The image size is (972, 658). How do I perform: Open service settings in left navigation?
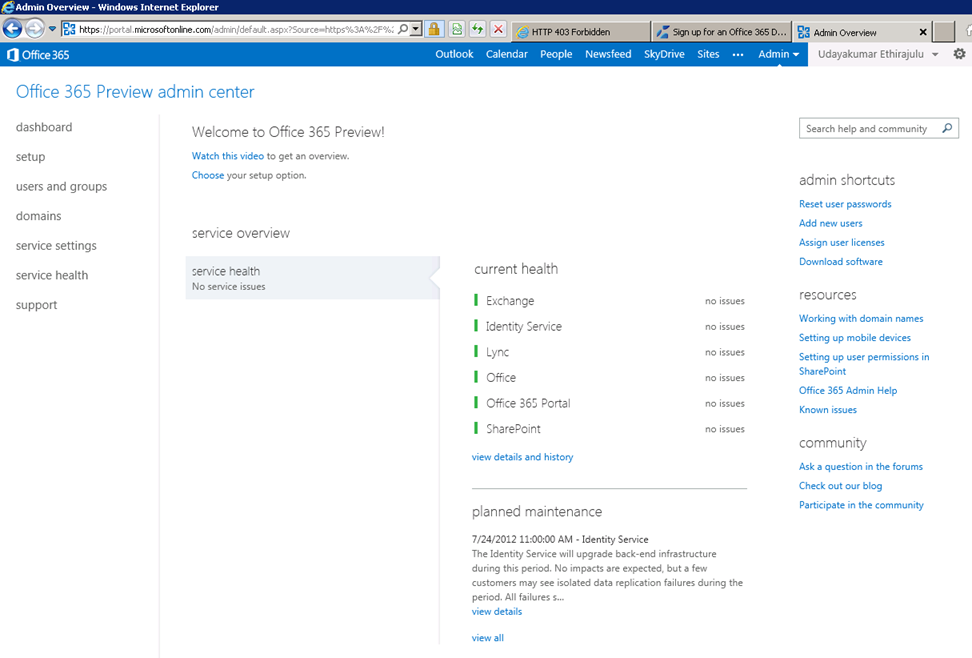click(x=56, y=246)
